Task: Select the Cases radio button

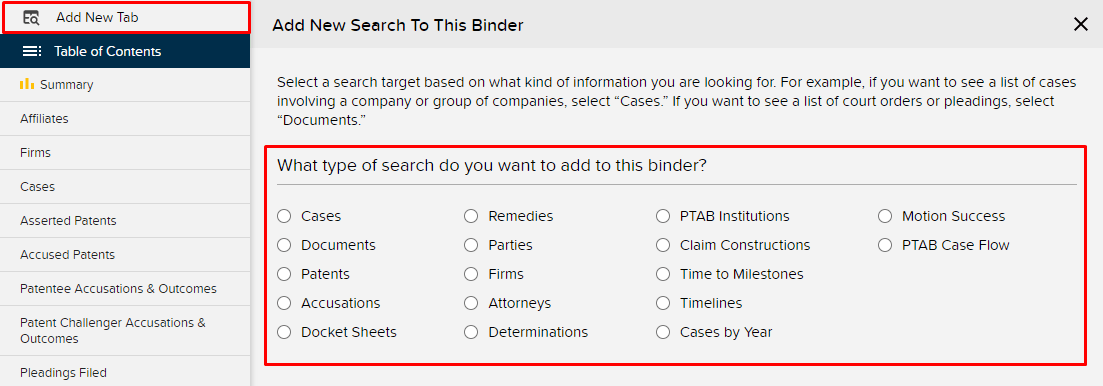Action: pyautogui.click(x=284, y=216)
